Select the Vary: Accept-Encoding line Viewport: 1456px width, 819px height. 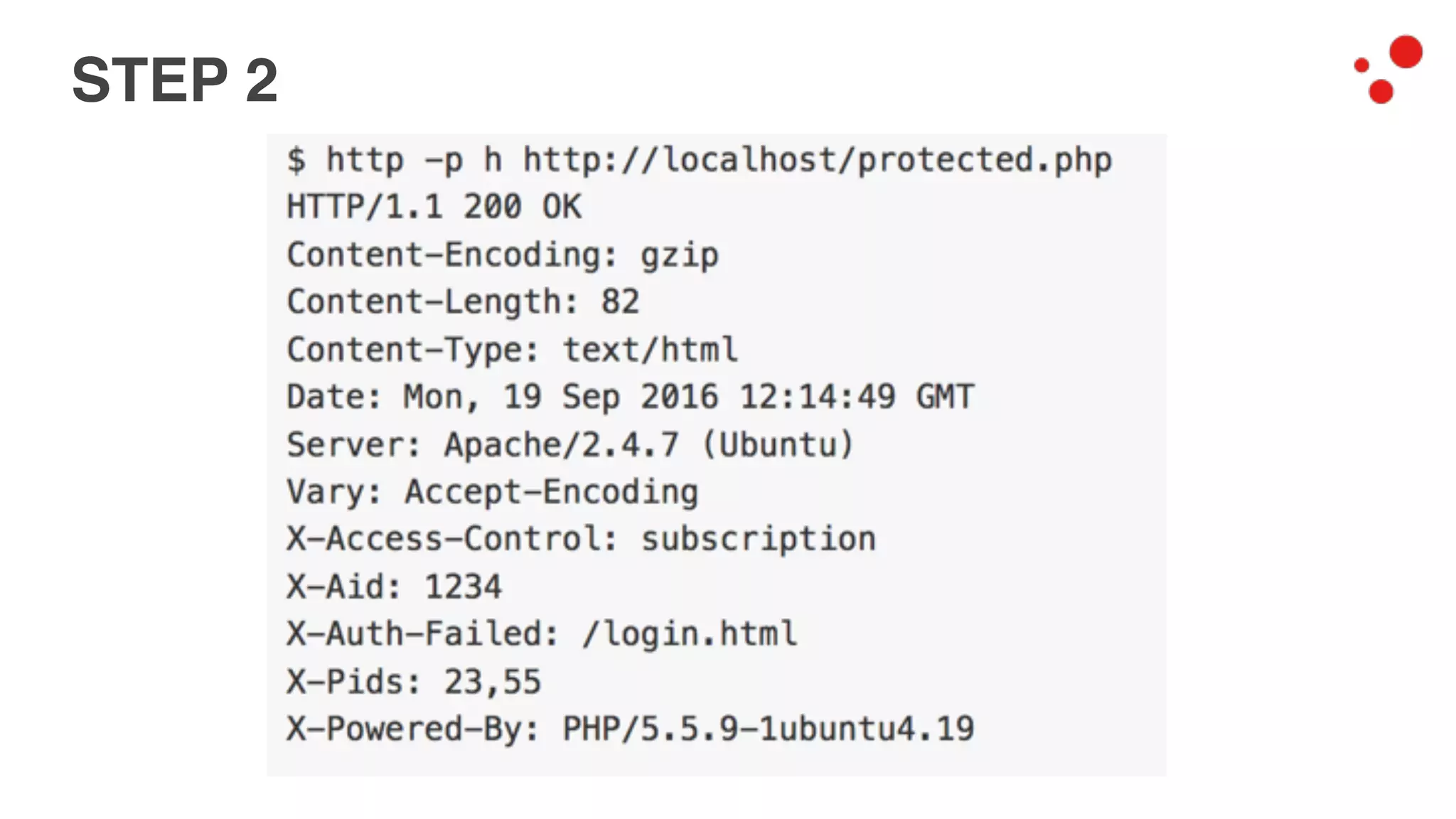coord(492,493)
